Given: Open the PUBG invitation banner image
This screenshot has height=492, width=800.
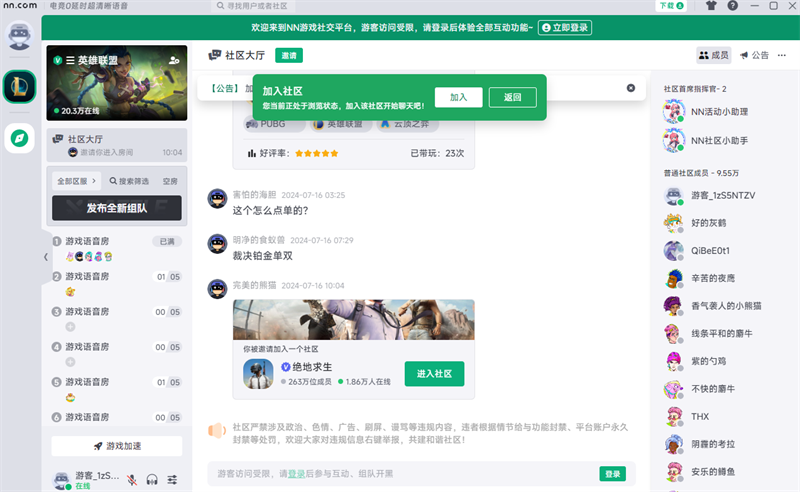Looking at the screenshot, I should coord(354,319).
